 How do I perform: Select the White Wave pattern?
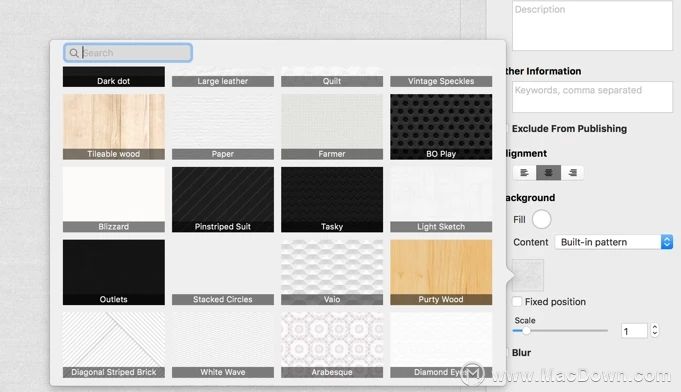click(223, 345)
